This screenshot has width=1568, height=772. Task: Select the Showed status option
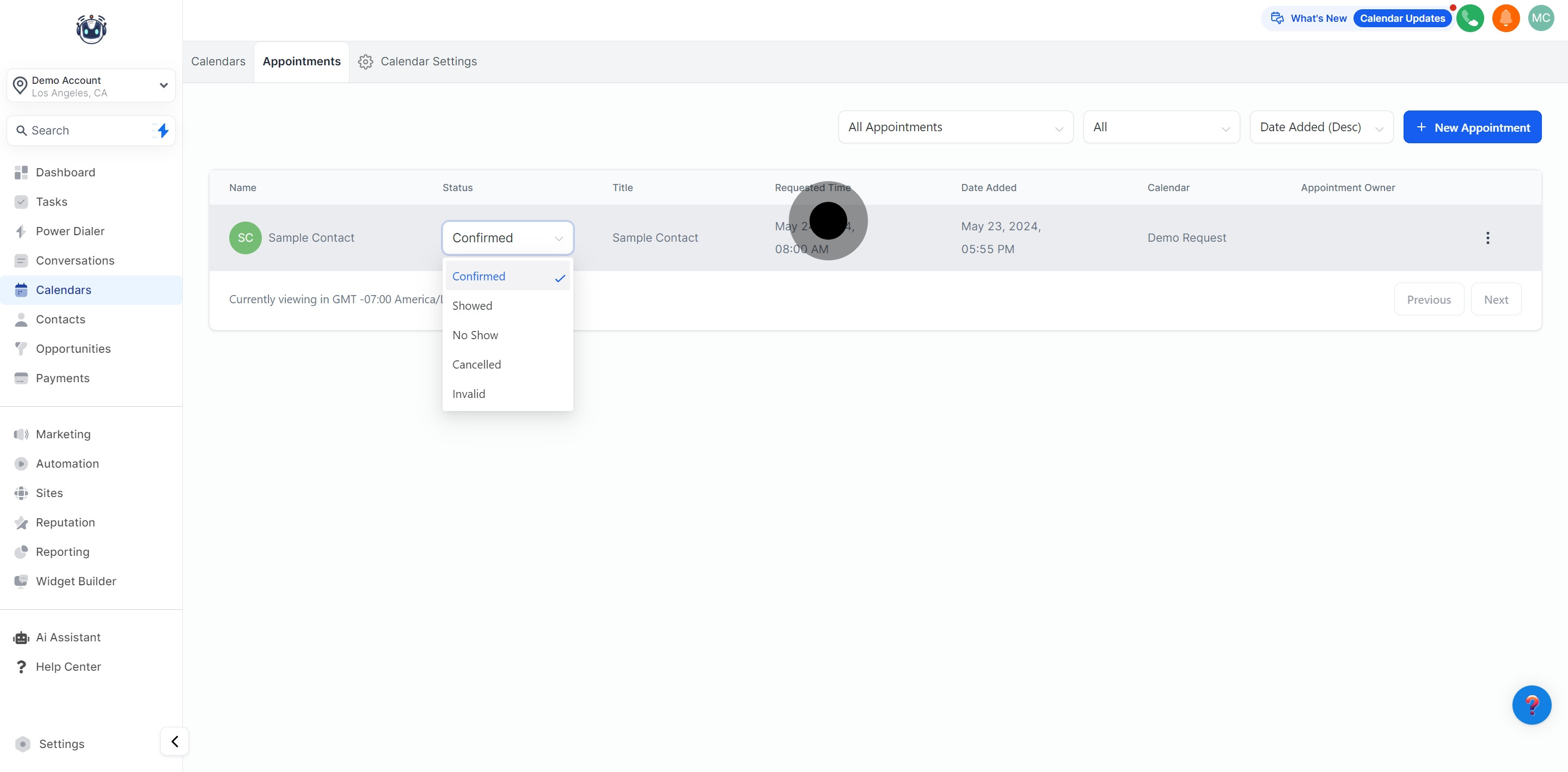tap(473, 305)
